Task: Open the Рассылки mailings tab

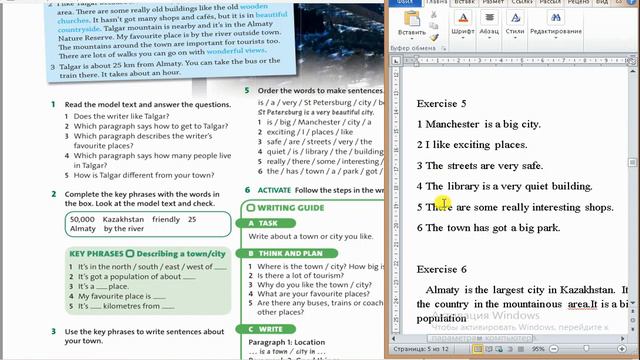Action: (550, 2)
